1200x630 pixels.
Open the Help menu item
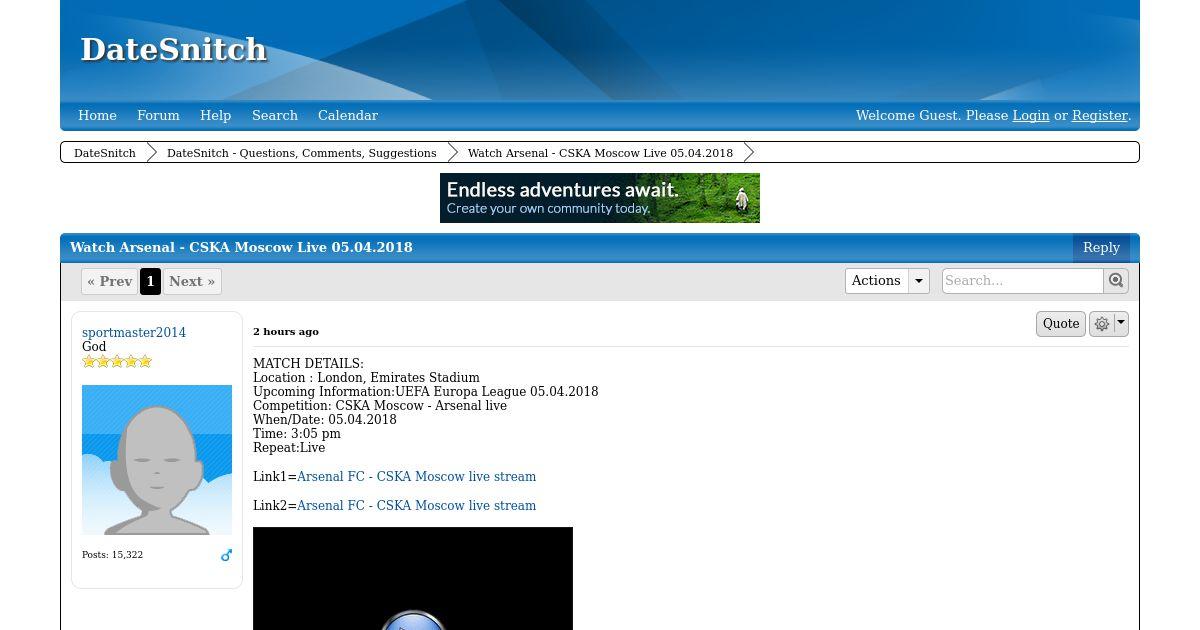pyautogui.click(x=215, y=116)
